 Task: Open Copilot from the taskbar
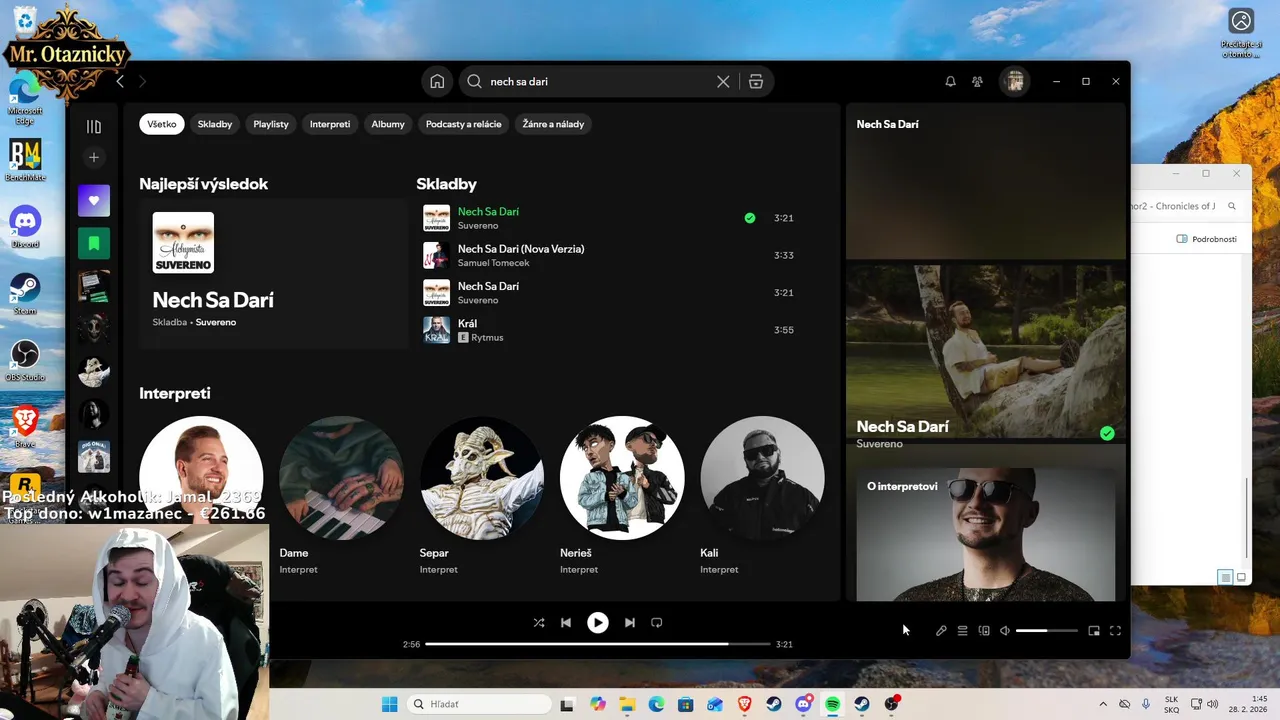click(x=598, y=704)
